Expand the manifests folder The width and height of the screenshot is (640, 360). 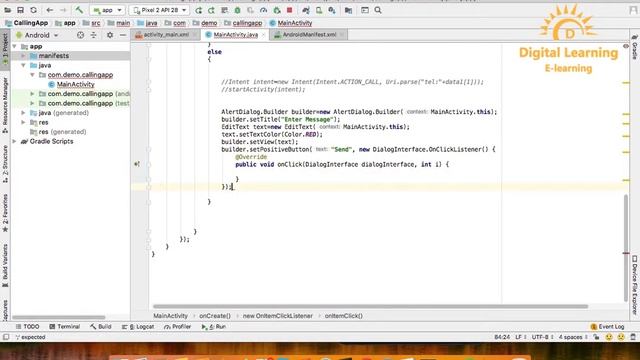coord(24,56)
